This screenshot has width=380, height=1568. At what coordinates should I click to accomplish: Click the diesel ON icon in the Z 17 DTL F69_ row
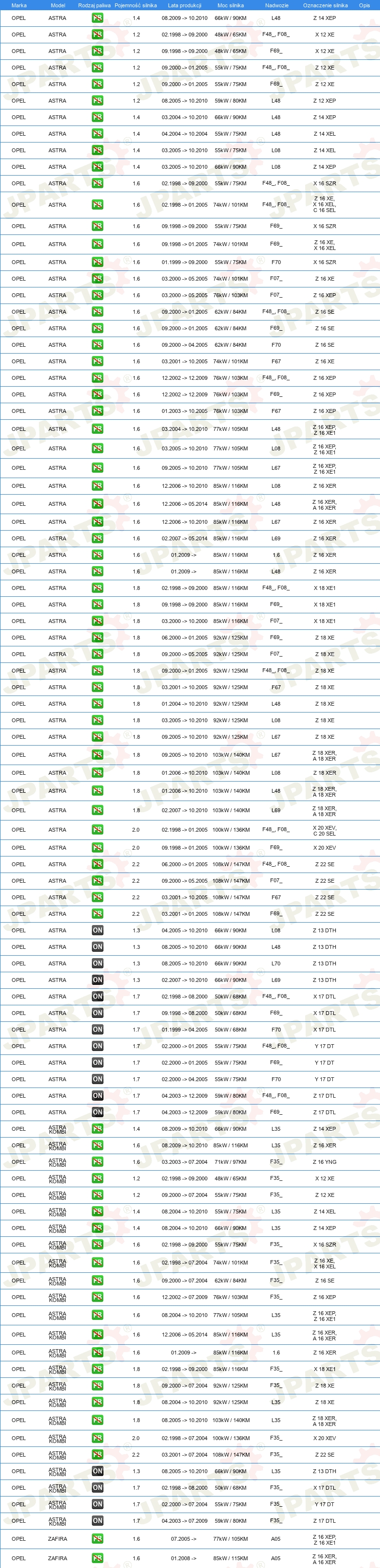[x=97, y=1111]
